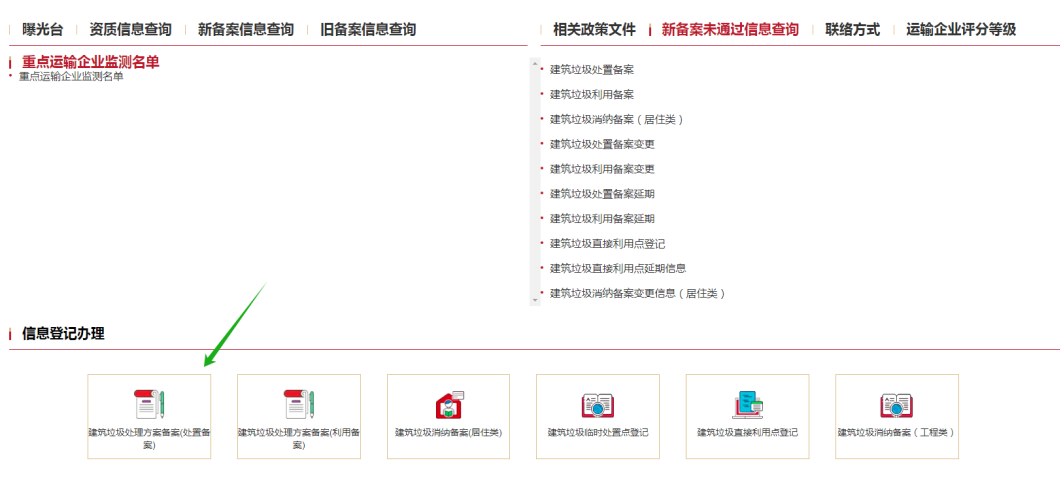
Task: Select the 建筑垃圾消纳备案(居住类) icon
Action: [448, 405]
